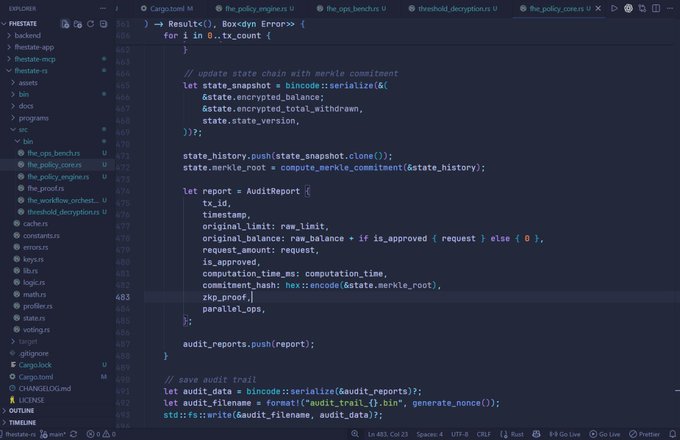Change file encoding UTF-8
680x440 pixels.
[460, 434]
